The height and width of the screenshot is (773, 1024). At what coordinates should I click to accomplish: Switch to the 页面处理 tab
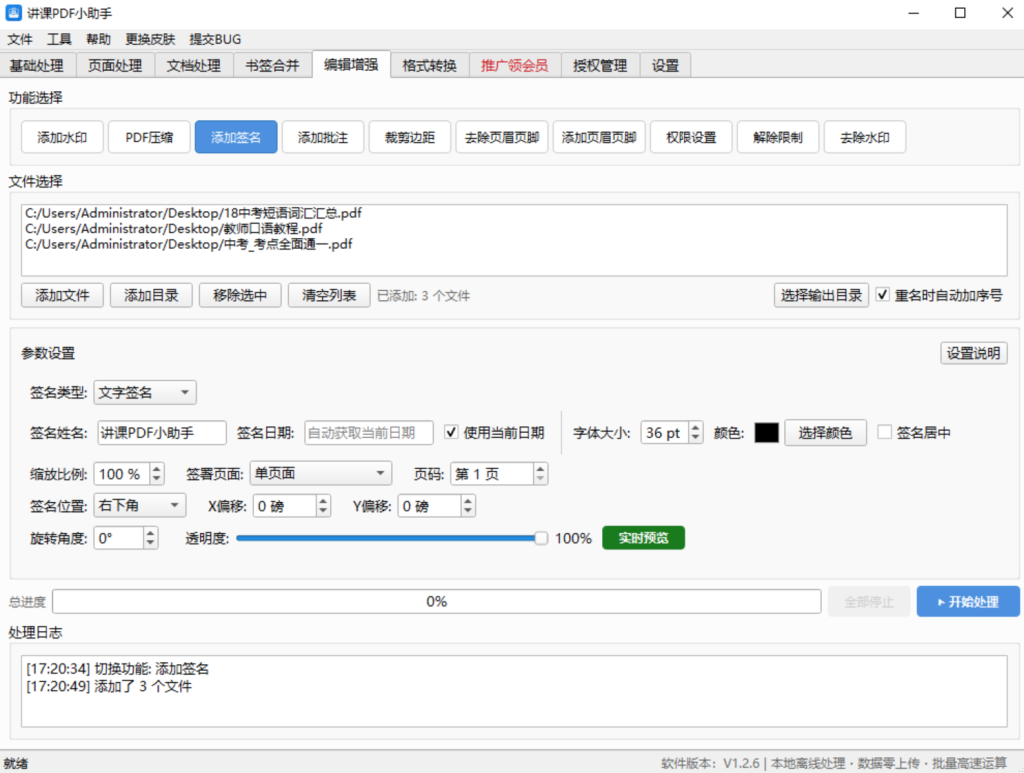point(116,65)
